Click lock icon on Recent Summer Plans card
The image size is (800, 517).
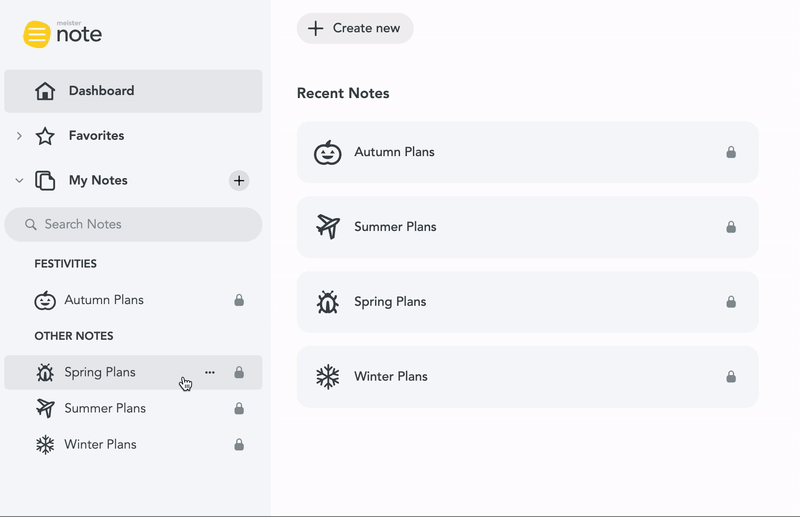(731, 227)
